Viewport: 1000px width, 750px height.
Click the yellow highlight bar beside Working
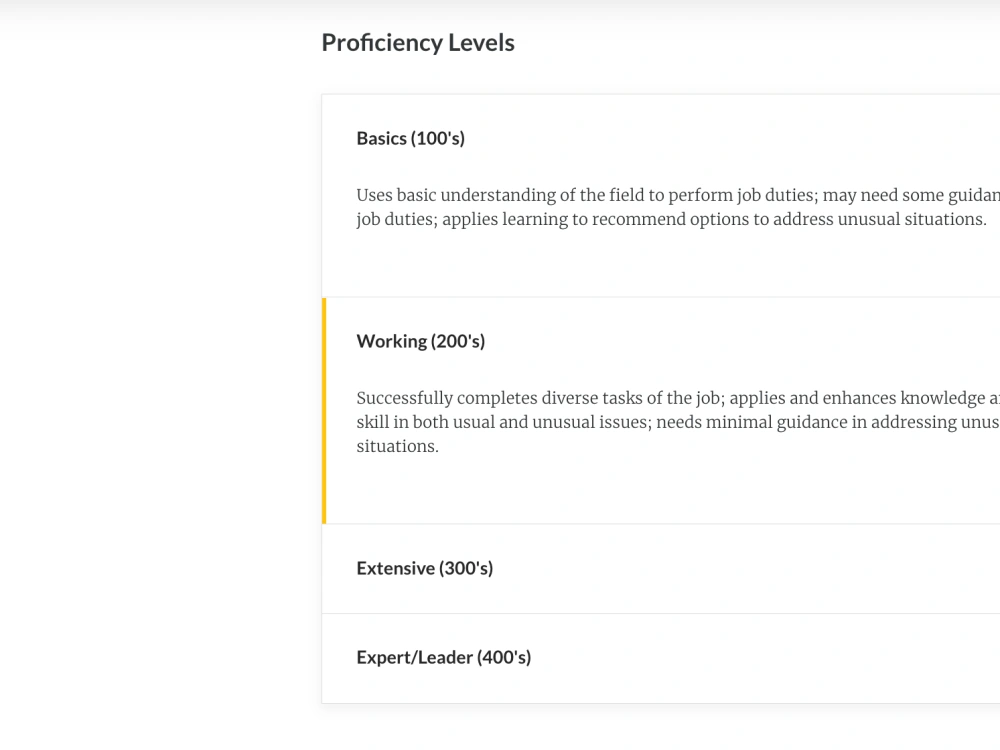[324, 410]
